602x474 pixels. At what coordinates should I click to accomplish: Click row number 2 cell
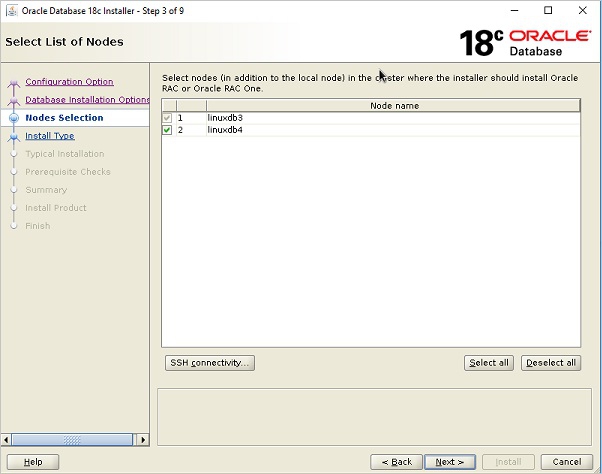point(191,130)
